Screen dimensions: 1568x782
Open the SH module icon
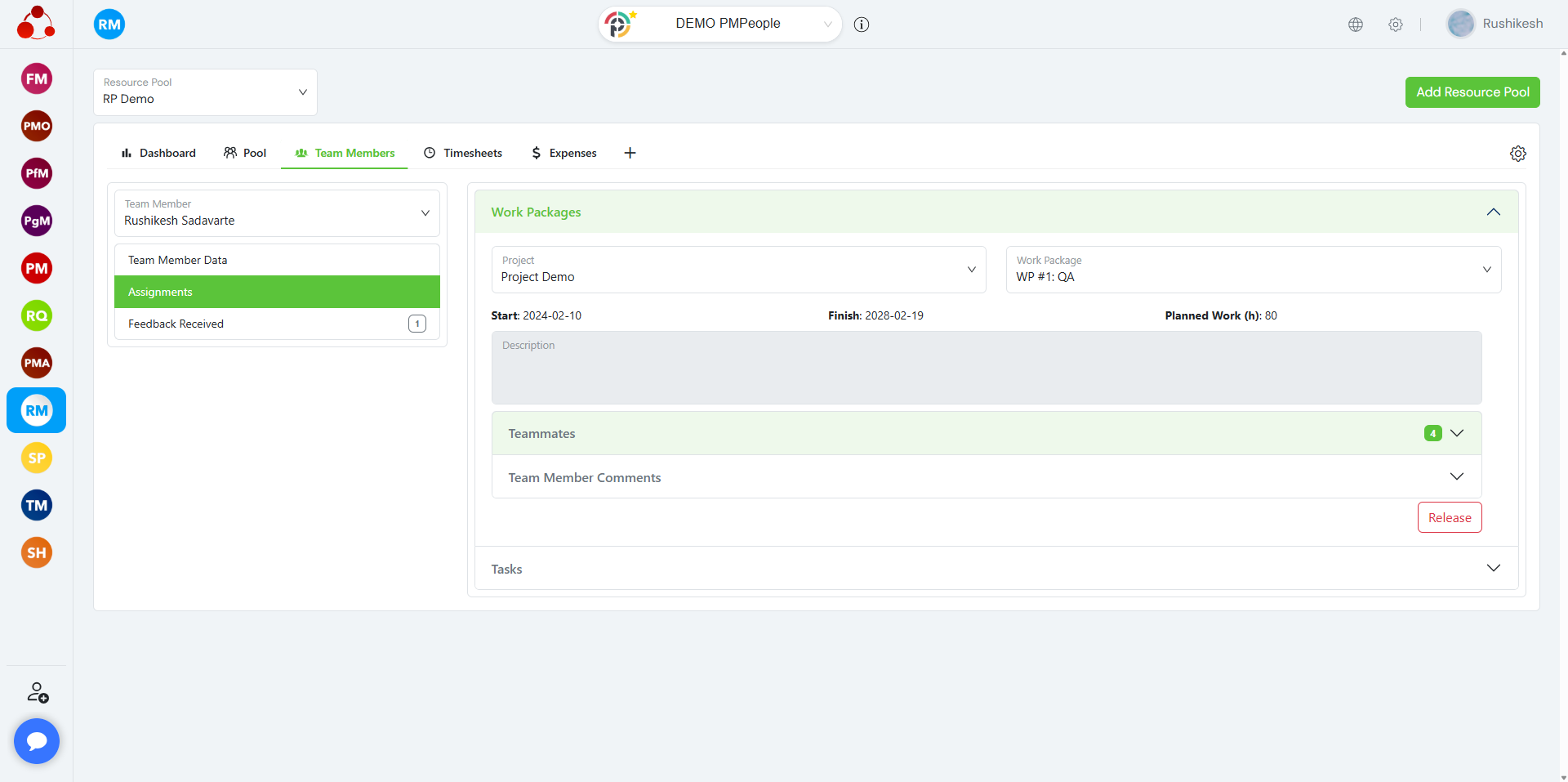tap(37, 553)
